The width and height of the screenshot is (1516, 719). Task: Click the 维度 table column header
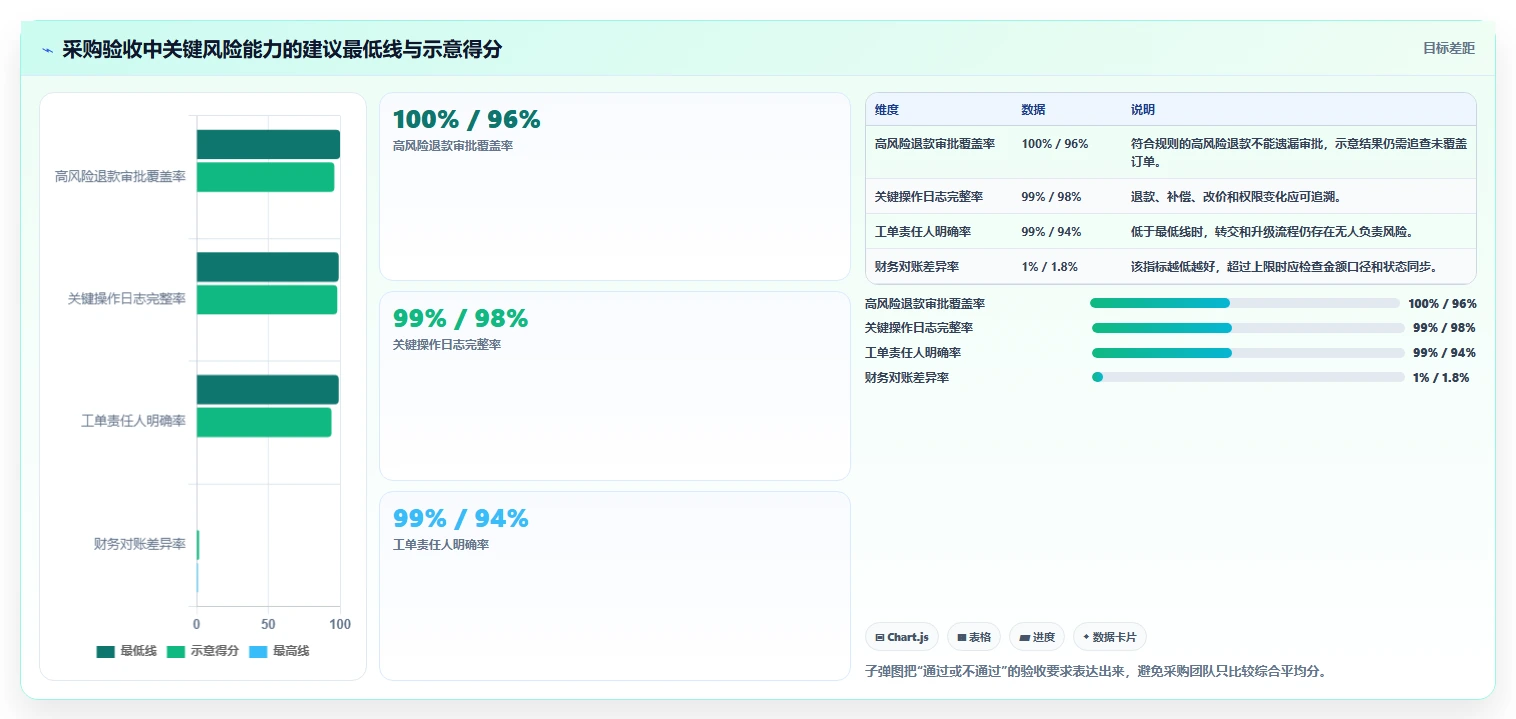click(887, 110)
